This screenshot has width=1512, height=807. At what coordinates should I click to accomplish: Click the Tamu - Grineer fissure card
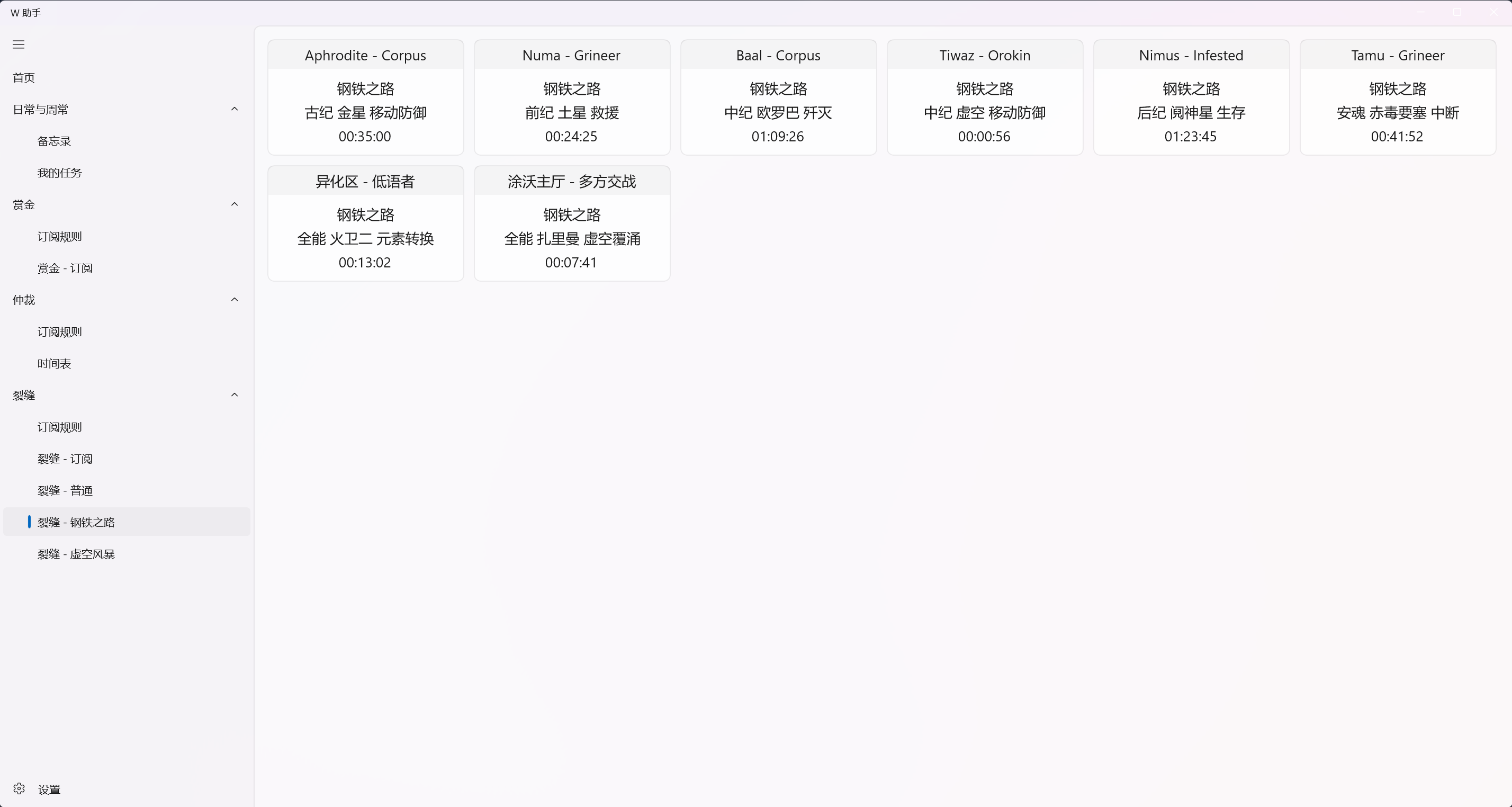click(x=1398, y=97)
